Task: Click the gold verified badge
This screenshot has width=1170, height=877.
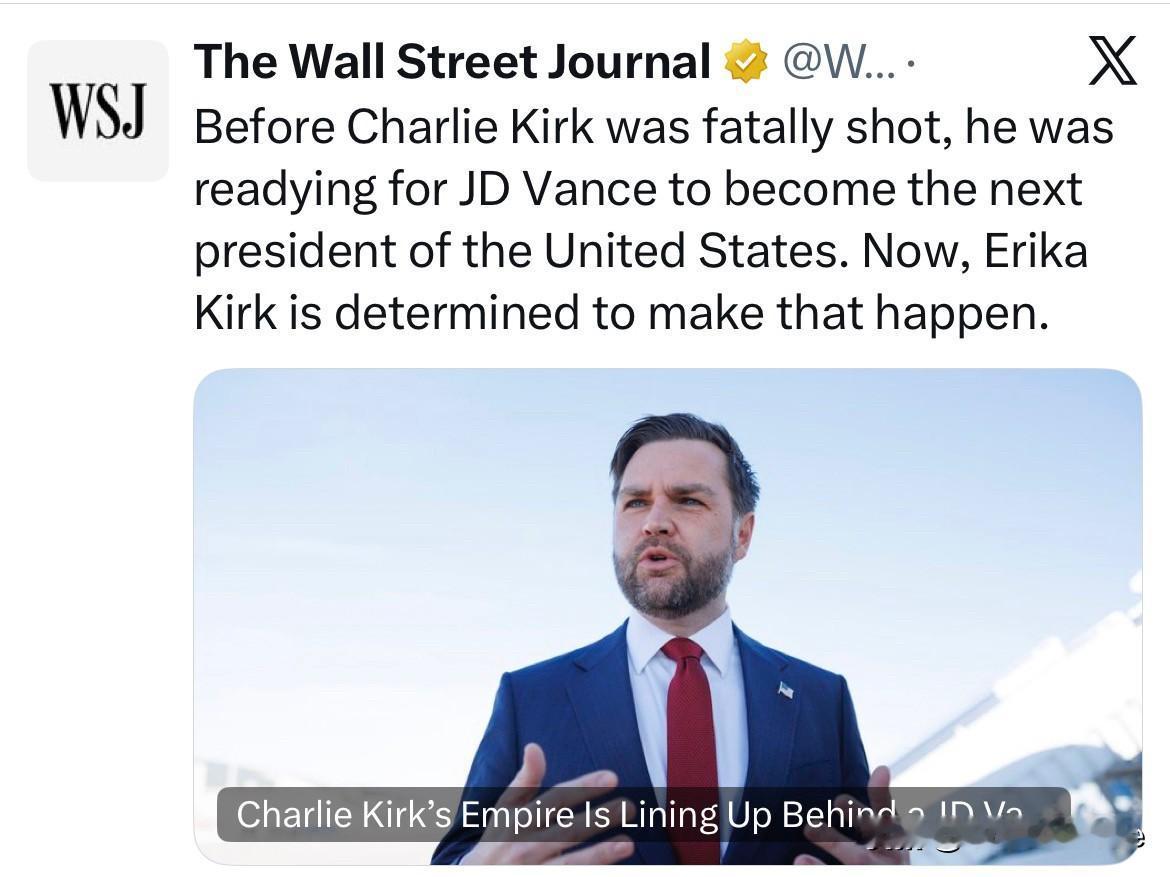Action: tap(744, 62)
